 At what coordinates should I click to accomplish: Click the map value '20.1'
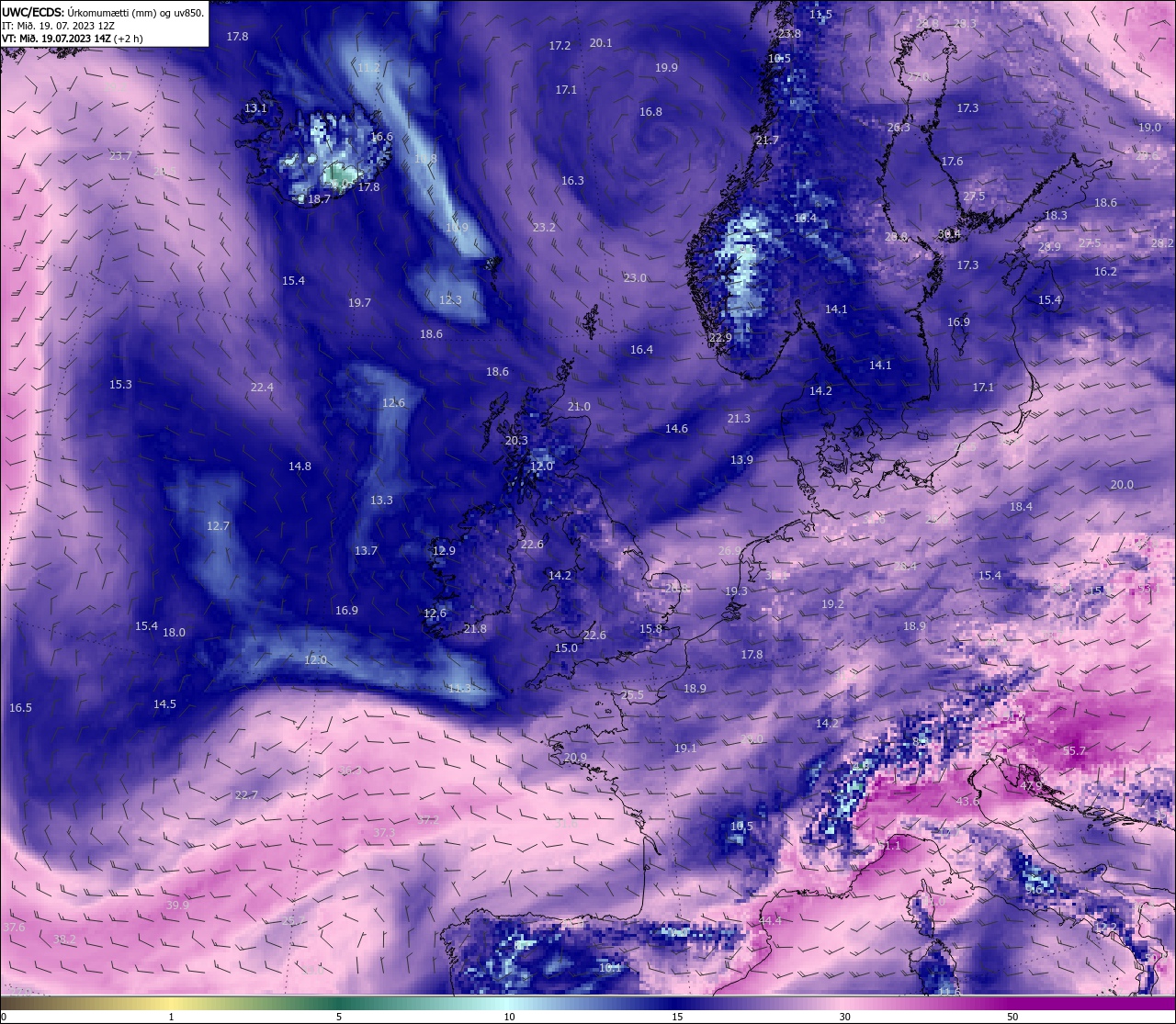coord(601,42)
